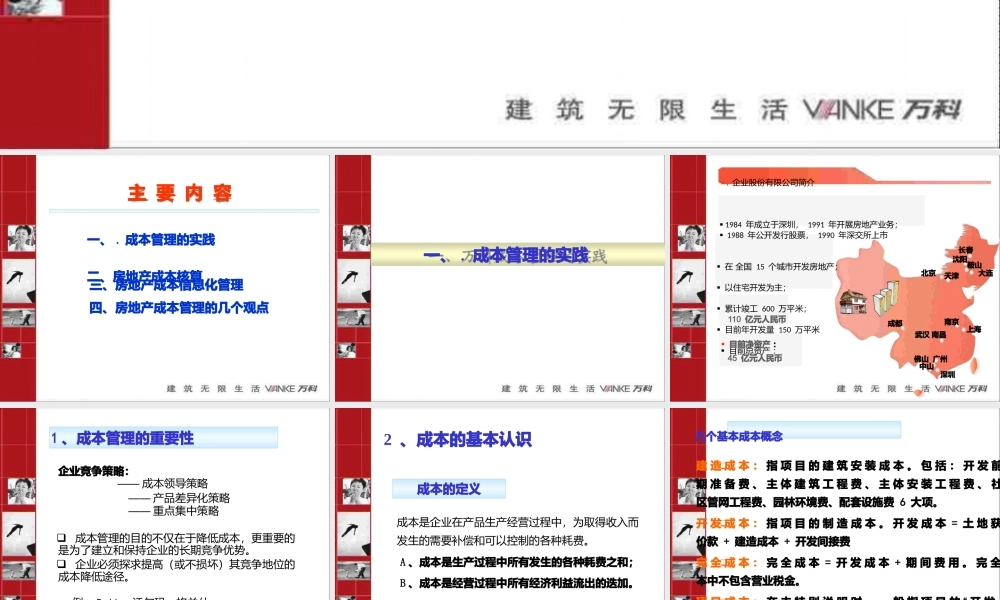Select the 几个基本成本概念 slide
1000x600 pixels.
835,504
